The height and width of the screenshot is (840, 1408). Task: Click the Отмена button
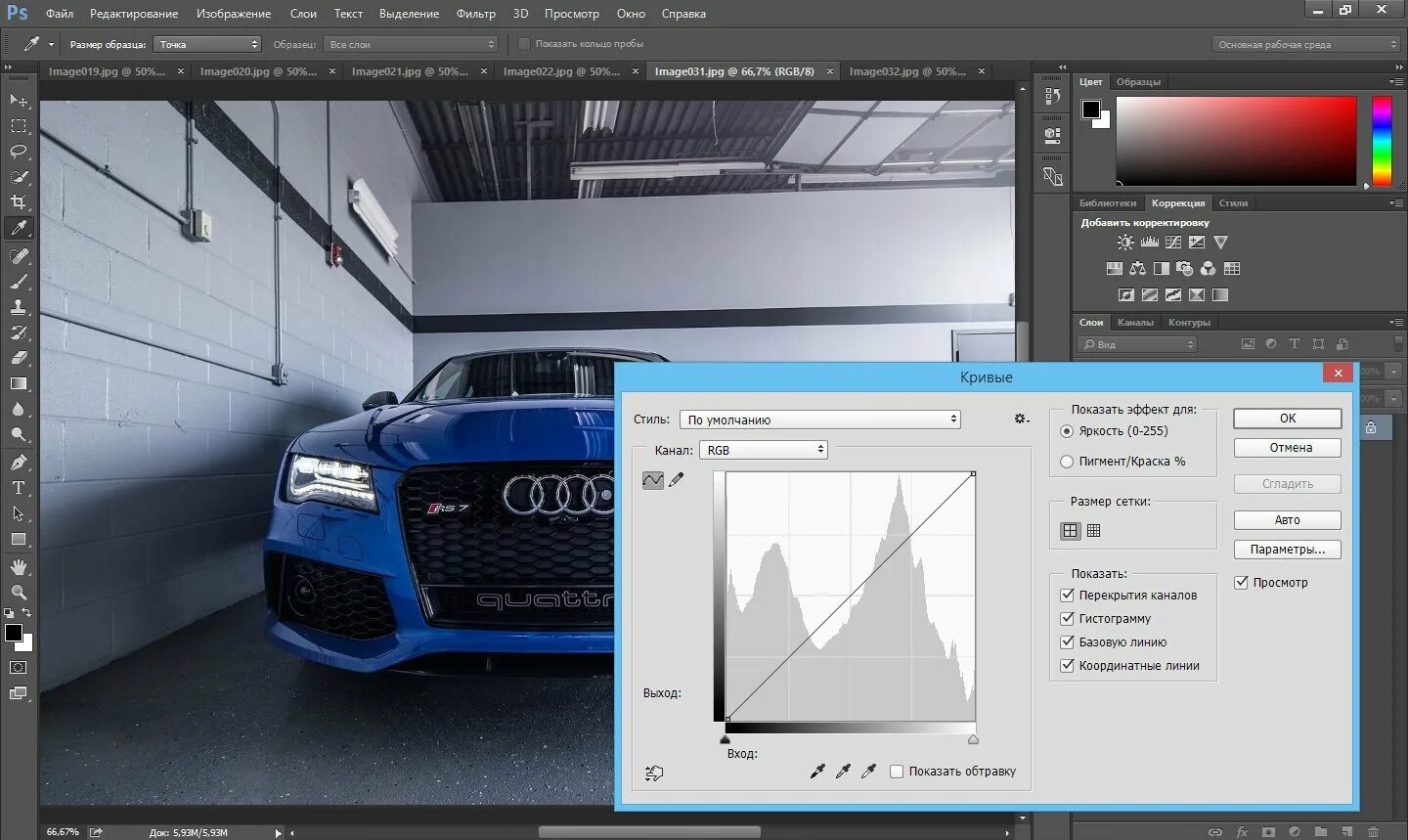point(1288,448)
